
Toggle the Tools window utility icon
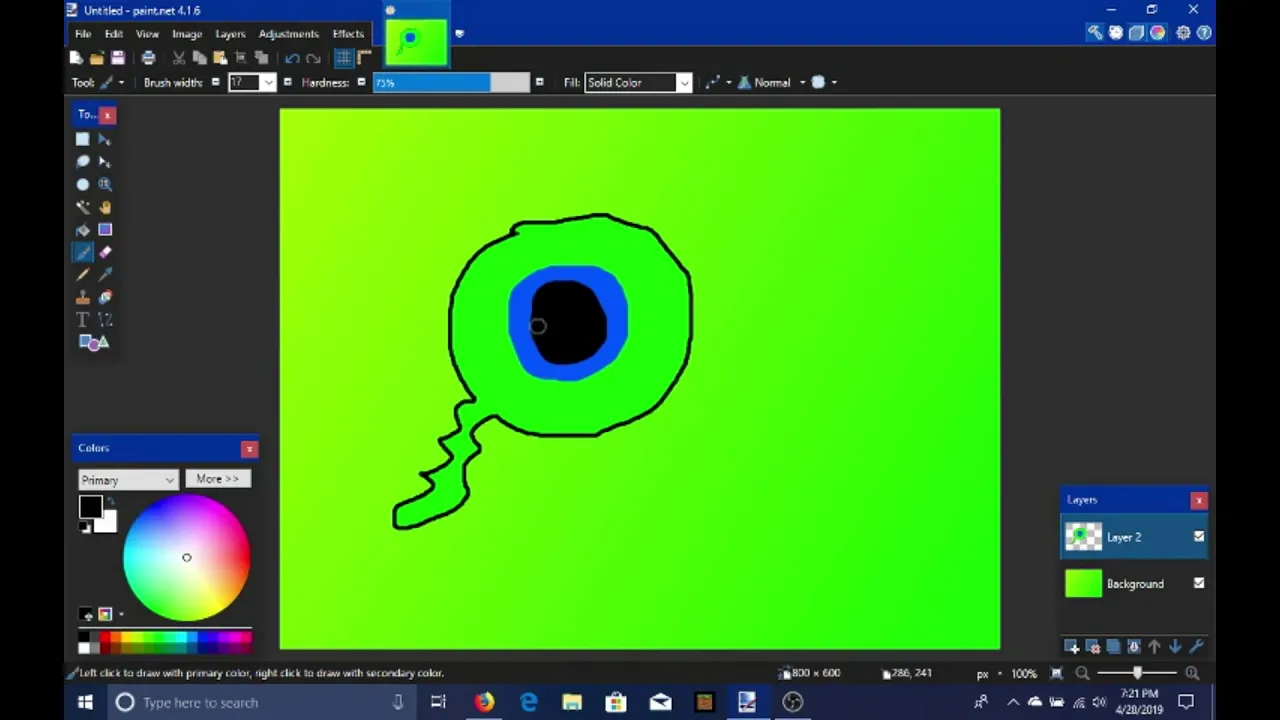pyautogui.click(x=1095, y=33)
